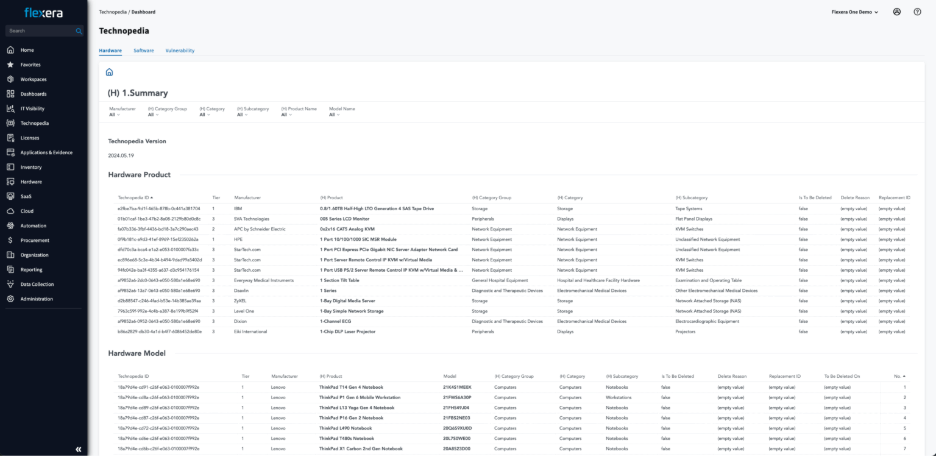Open SaaS sidebar icon
Image resolution: width=936 pixels, height=456 pixels.
pos(10,196)
